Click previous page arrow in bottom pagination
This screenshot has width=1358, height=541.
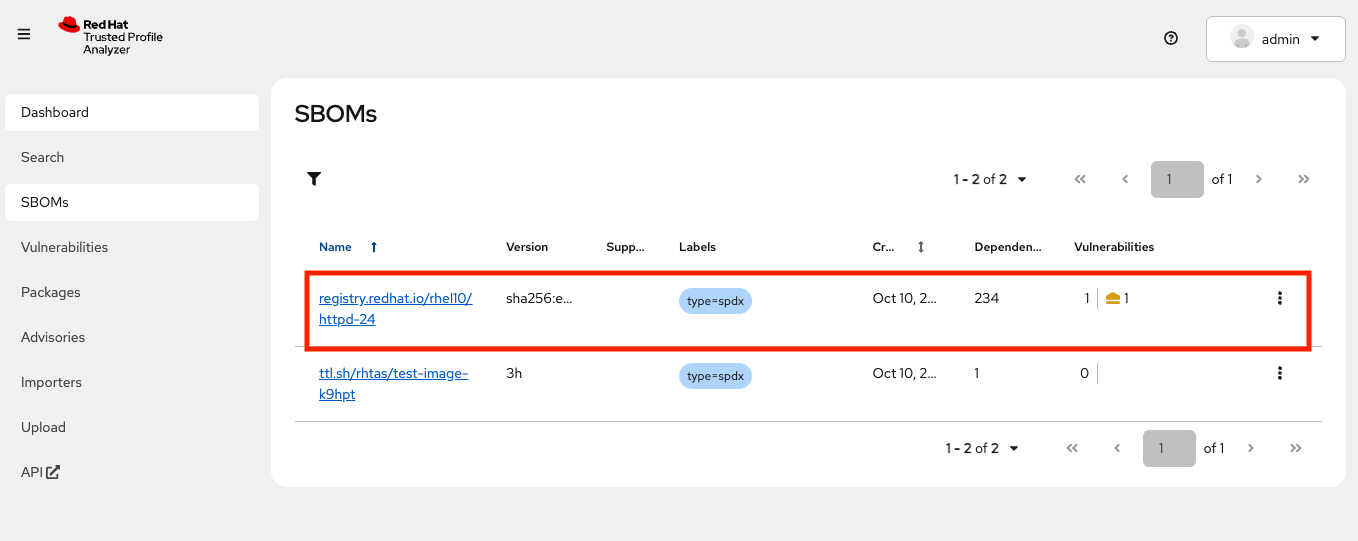click(x=1117, y=448)
